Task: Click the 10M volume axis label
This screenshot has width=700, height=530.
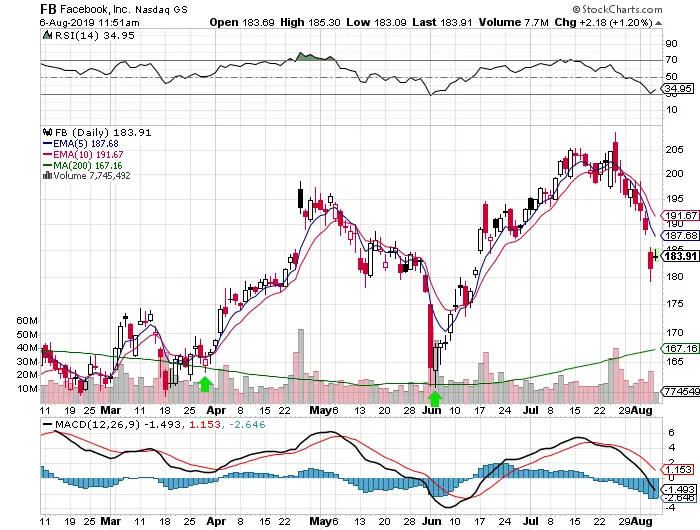Action: (x=27, y=388)
